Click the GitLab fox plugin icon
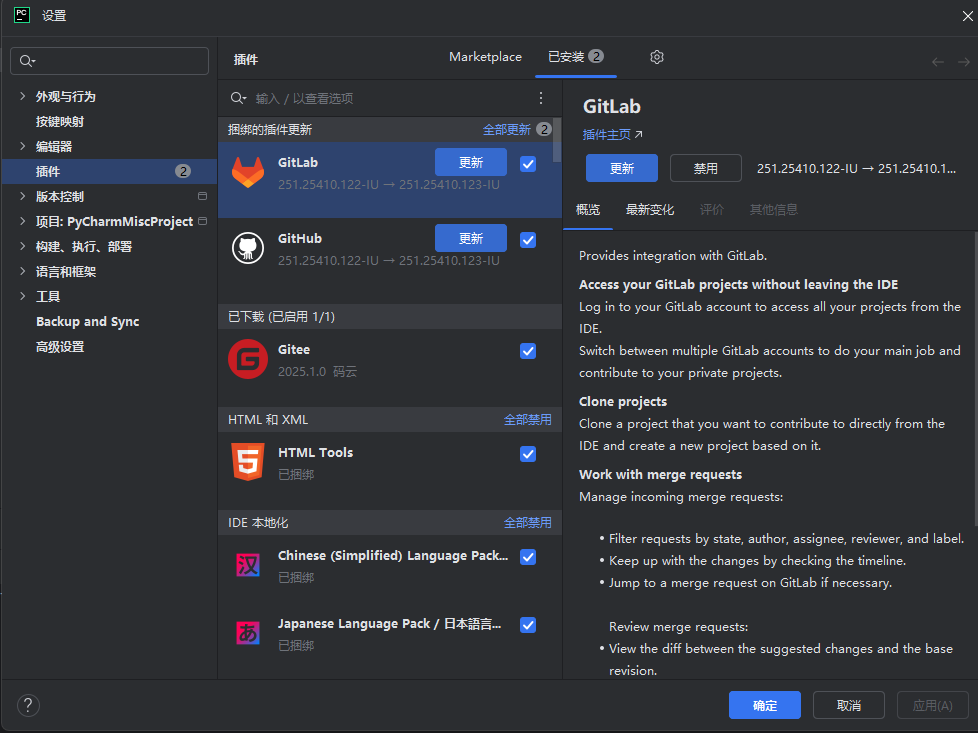The height and width of the screenshot is (733, 978). 248,172
